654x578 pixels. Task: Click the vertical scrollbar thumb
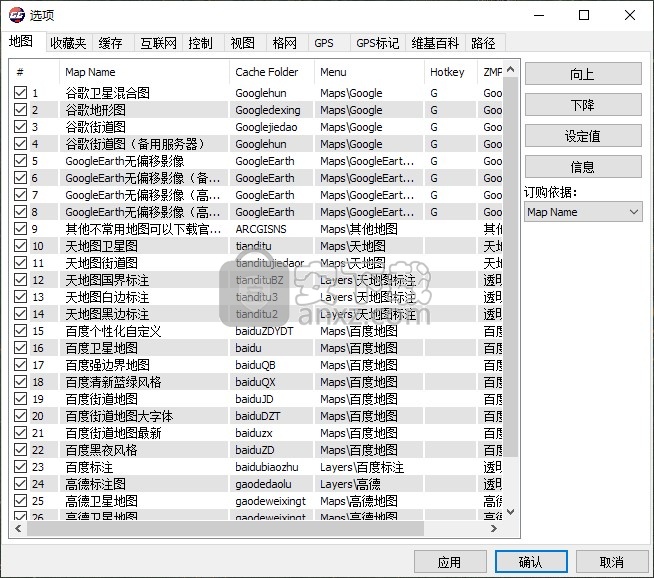pyautogui.click(x=511, y=267)
